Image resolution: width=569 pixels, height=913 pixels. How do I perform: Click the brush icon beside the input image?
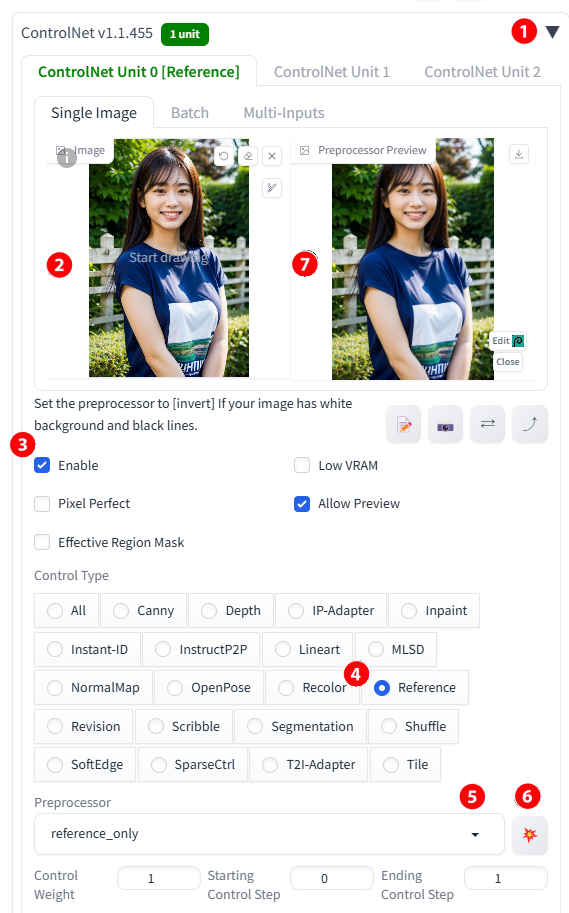click(272, 187)
